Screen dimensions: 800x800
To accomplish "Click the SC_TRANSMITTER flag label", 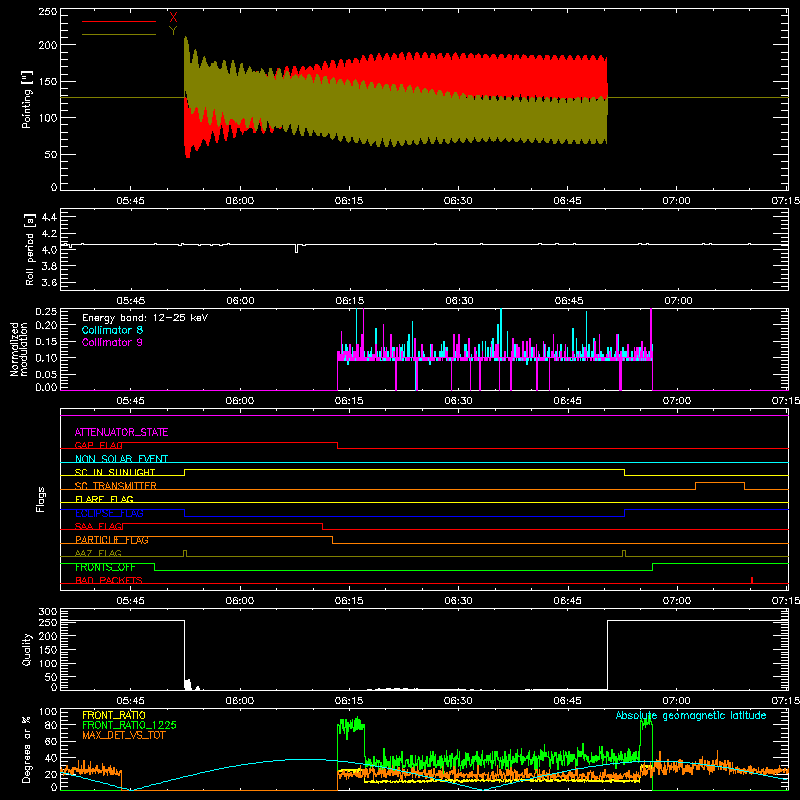I will [115, 486].
